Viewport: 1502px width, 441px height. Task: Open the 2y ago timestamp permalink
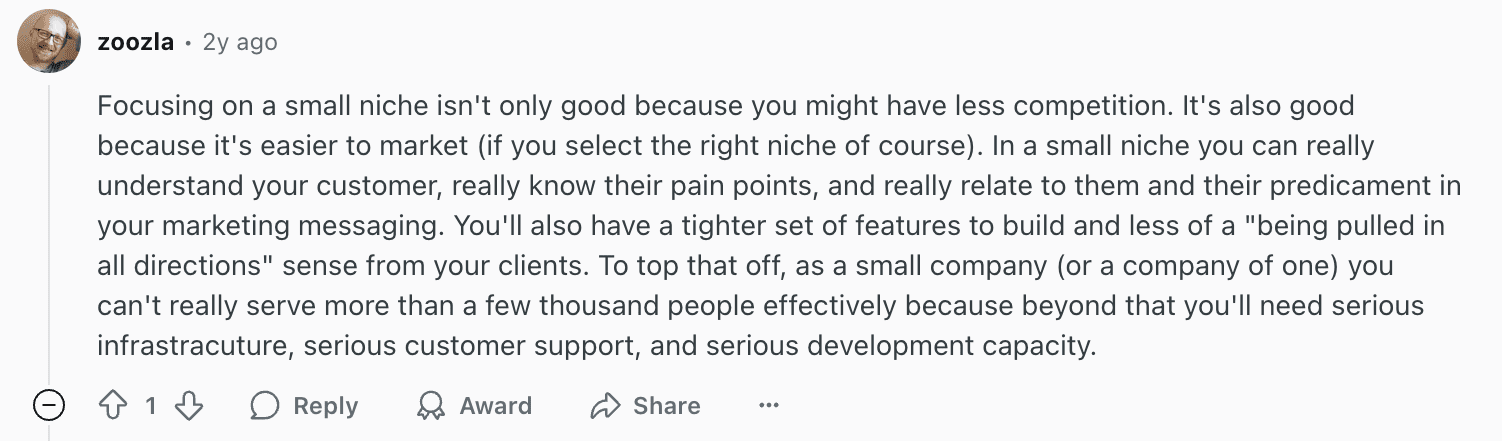click(240, 43)
